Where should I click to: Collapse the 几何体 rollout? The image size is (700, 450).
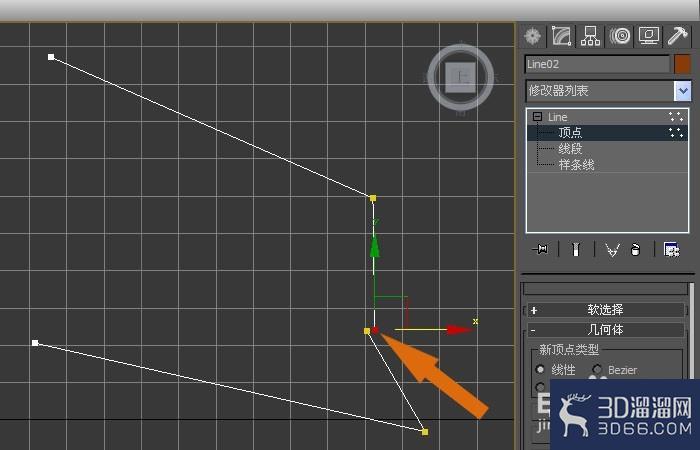coord(606,330)
